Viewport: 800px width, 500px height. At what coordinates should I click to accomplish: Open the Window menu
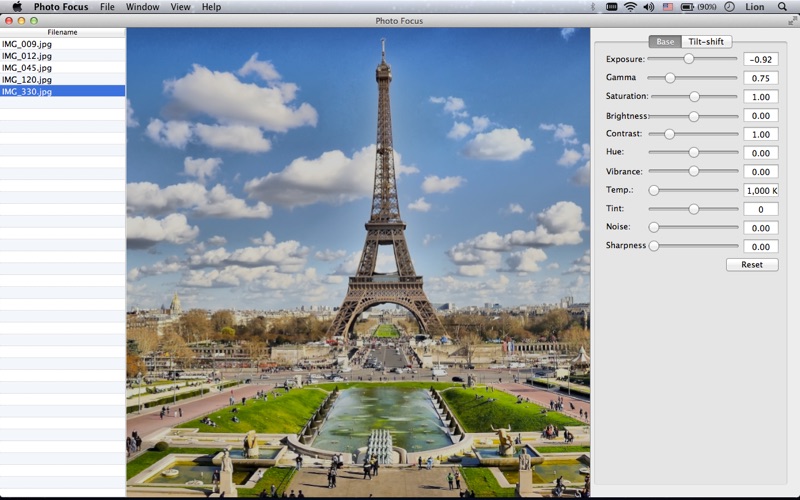(x=142, y=7)
